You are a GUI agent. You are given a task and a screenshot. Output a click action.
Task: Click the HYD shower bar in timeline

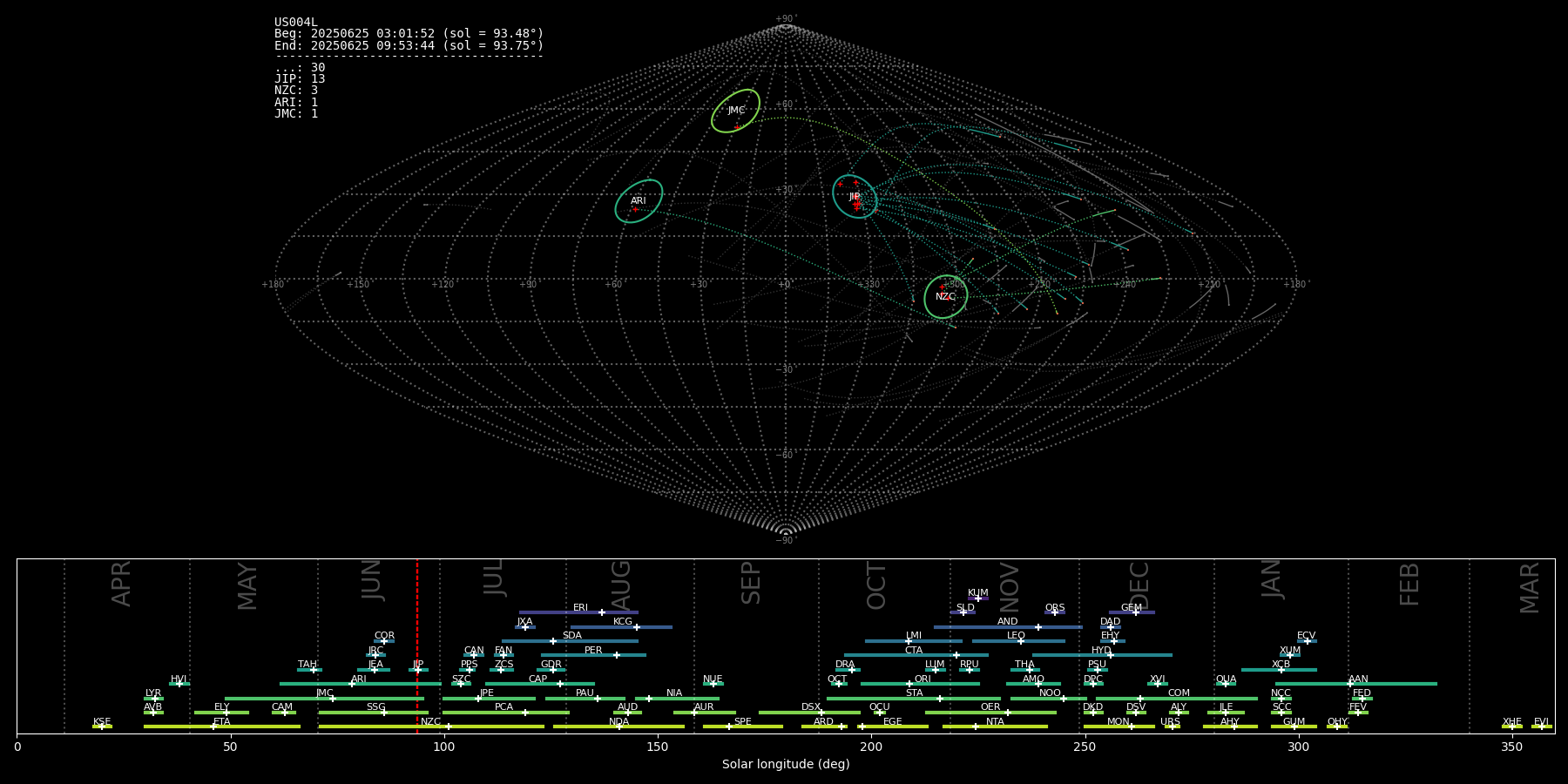[1102, 655]
